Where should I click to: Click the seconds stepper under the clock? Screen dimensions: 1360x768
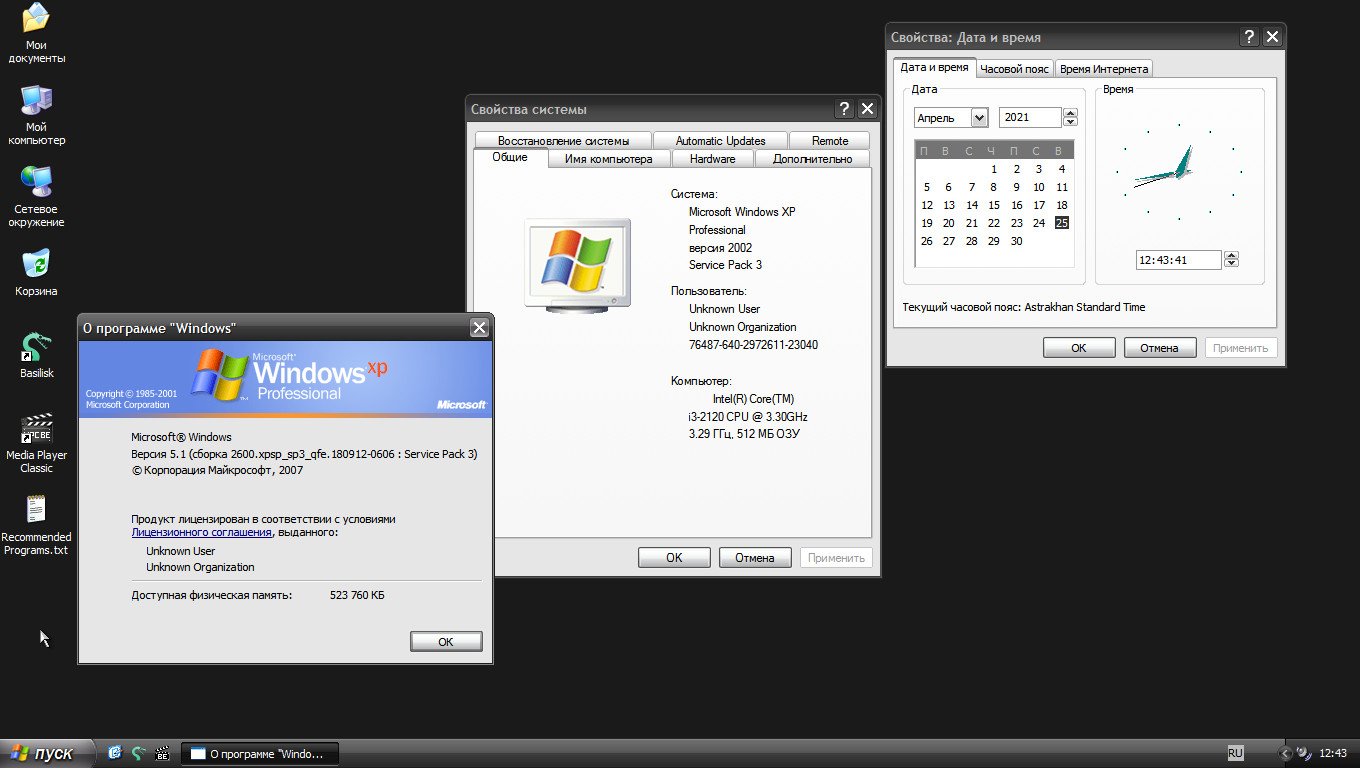click(1232, 259)
